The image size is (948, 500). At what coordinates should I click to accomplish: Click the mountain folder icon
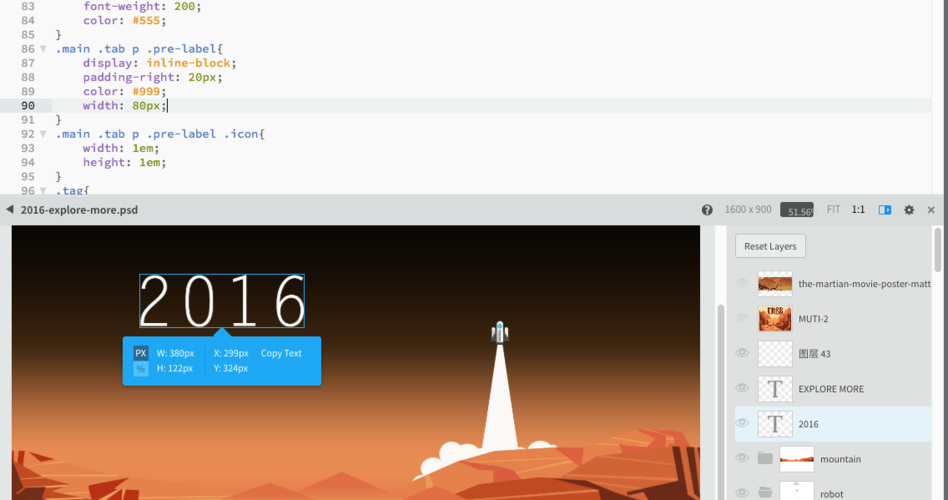[x=766, y=459]
